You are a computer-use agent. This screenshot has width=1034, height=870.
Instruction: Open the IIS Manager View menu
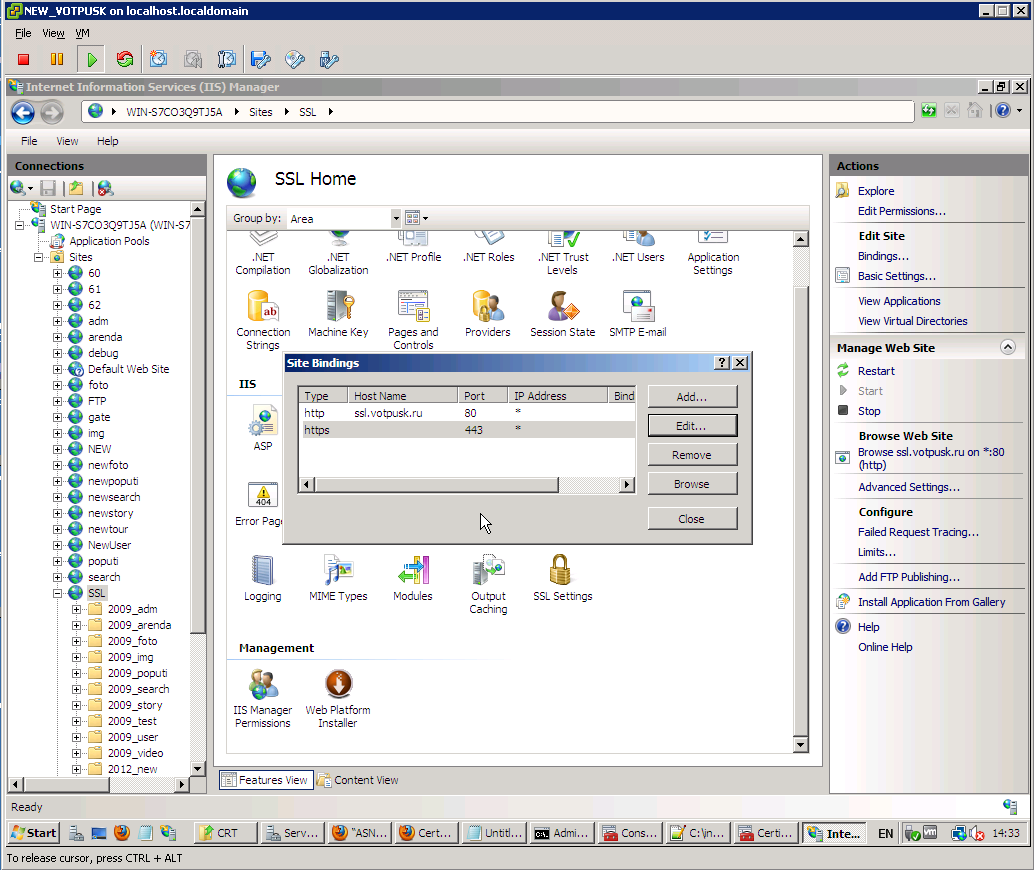[x=67, y=141]
